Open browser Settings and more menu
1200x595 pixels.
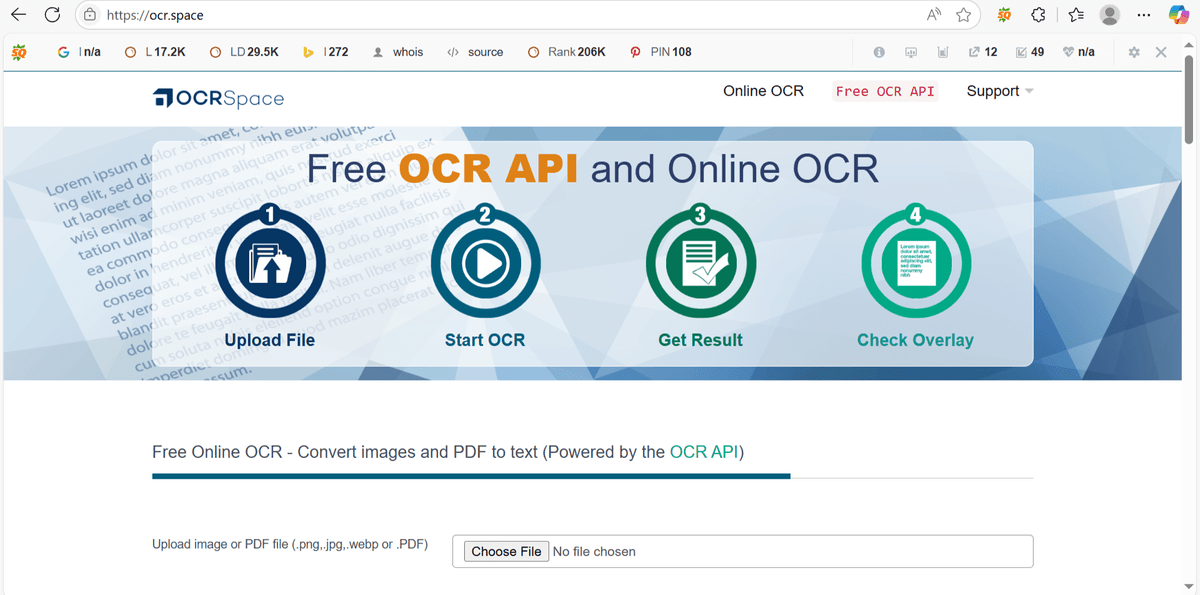pos(1145,15)
